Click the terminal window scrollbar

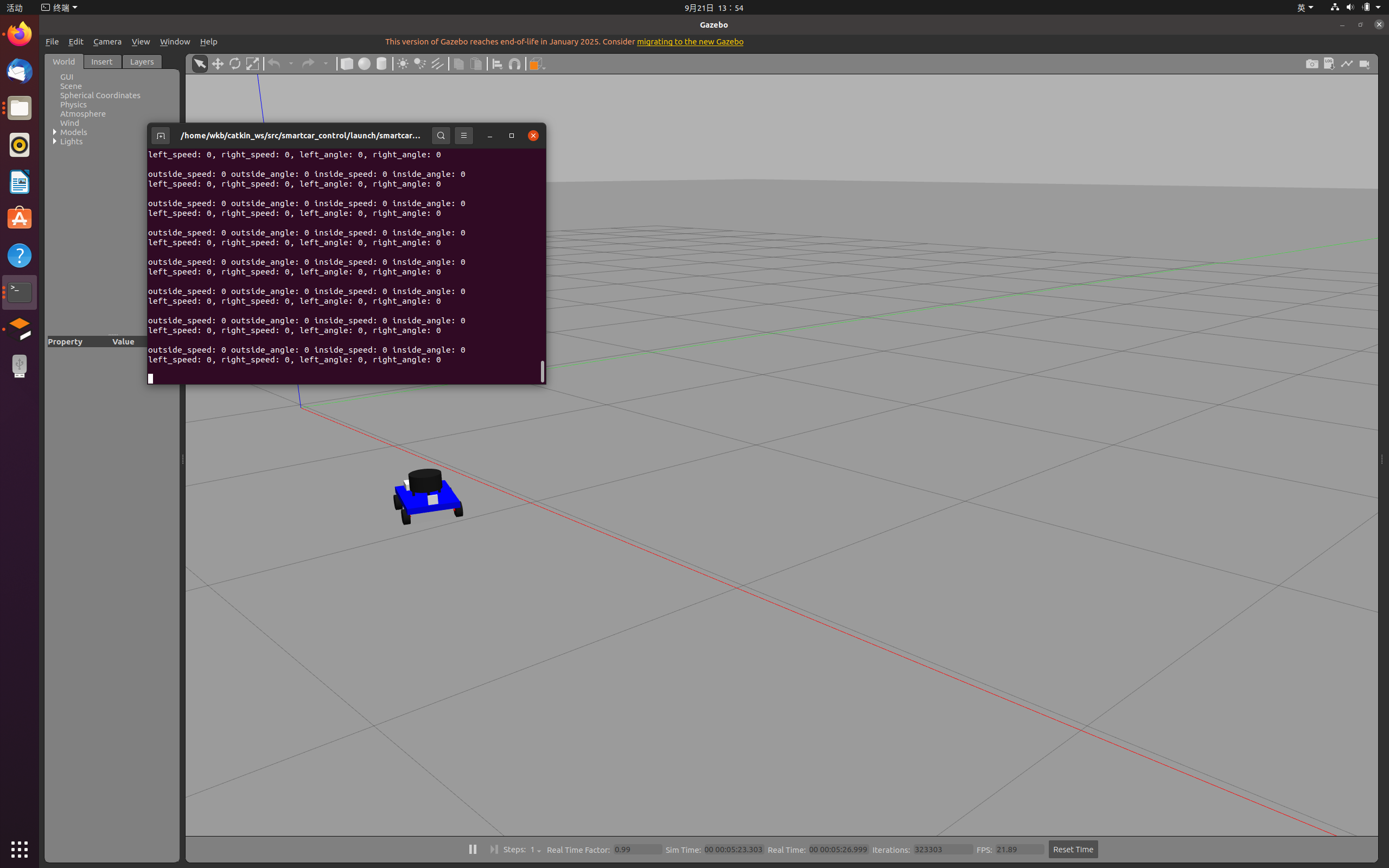pyautogui.click(x=543, y=372)
